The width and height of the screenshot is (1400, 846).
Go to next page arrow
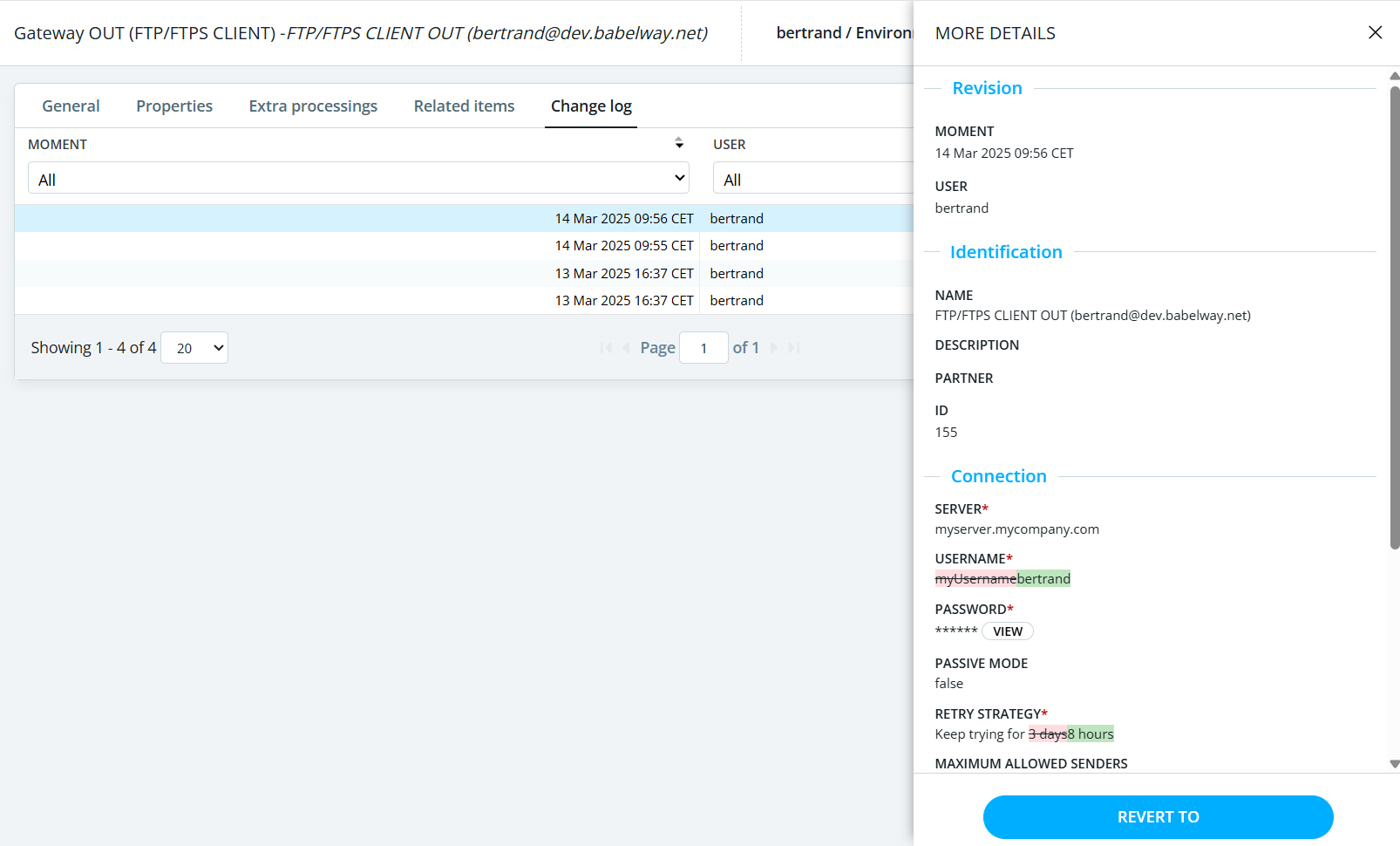pyautogui.click(x=774, y=348)
